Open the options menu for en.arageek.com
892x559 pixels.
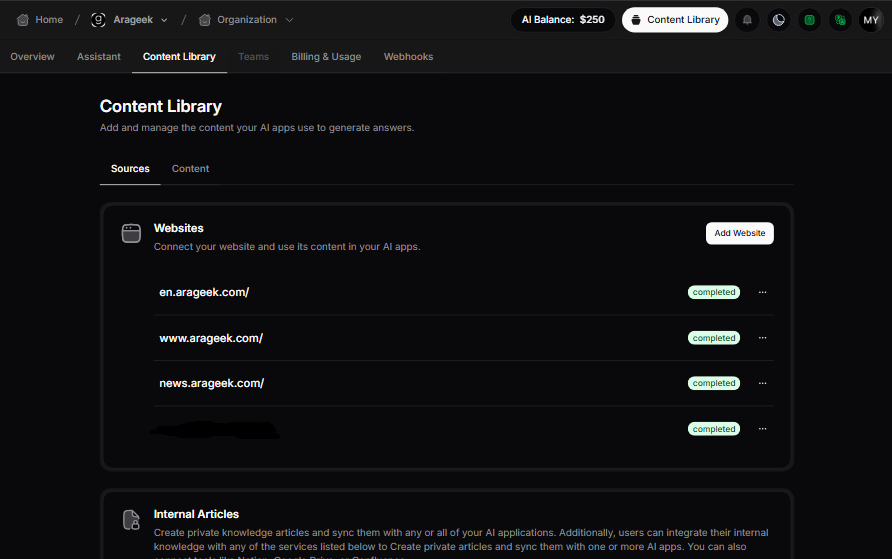coord(762,292)
